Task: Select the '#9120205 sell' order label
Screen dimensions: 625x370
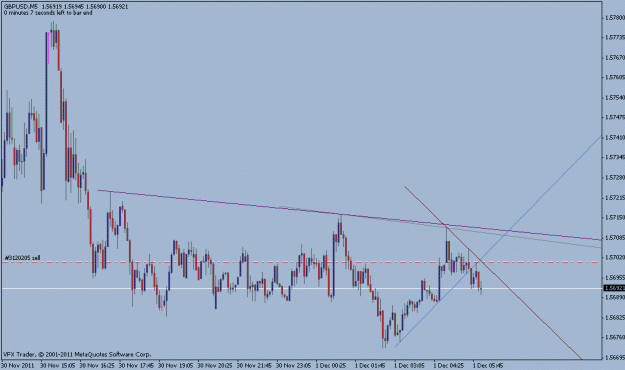Action: click(22, 258)
